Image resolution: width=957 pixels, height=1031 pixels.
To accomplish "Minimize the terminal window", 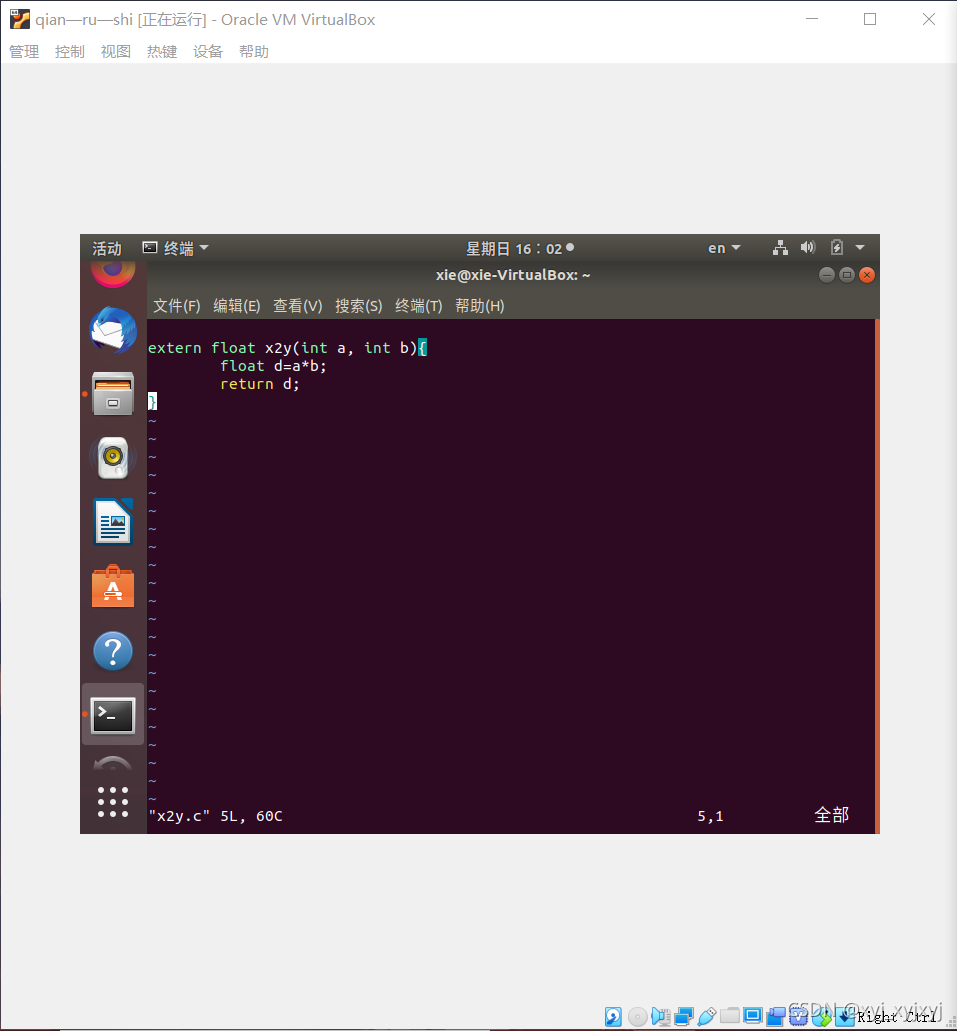I will tap(827, 275).
